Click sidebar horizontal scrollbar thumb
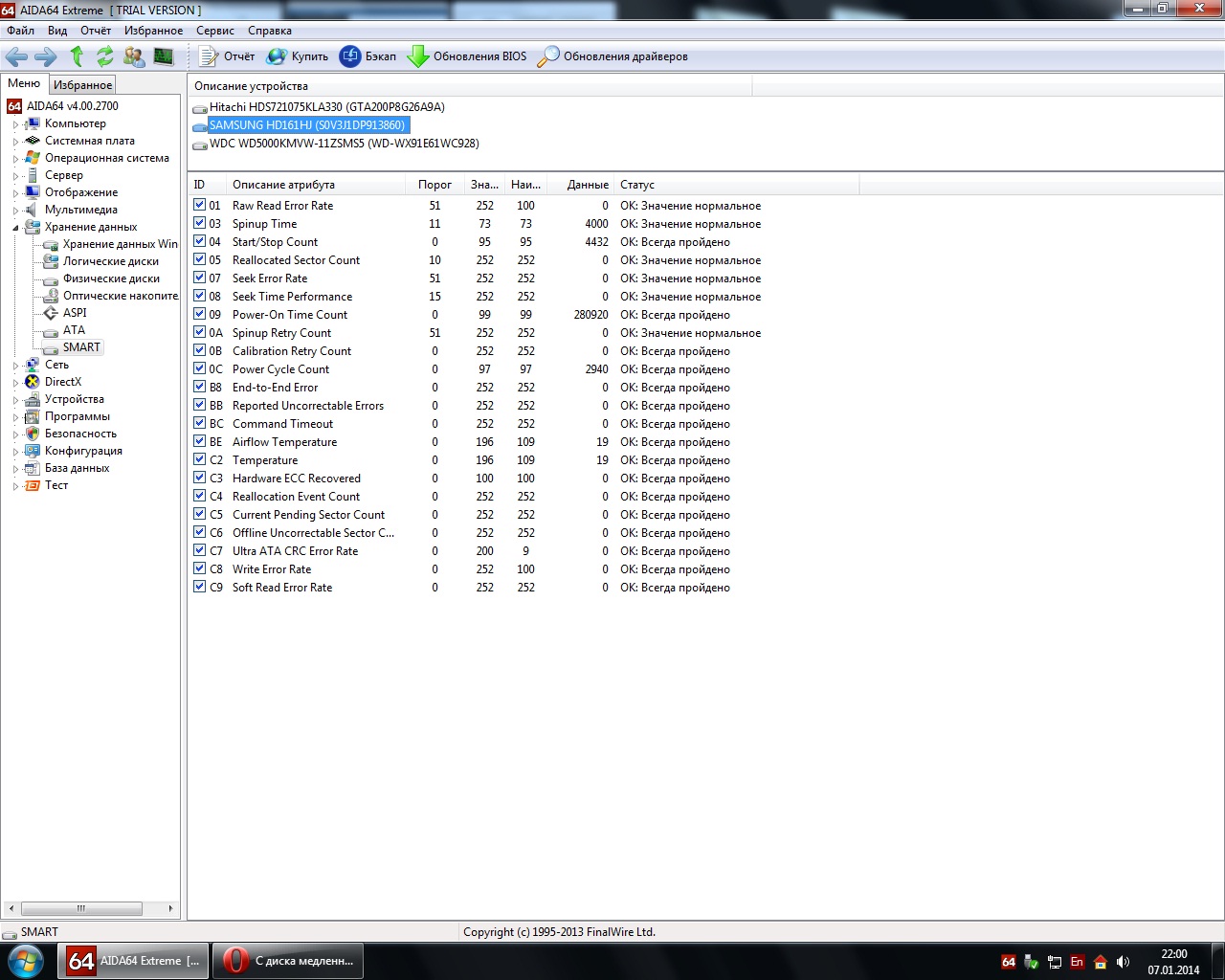This screenshot has height=980, width=1225. tap(81, 908)
